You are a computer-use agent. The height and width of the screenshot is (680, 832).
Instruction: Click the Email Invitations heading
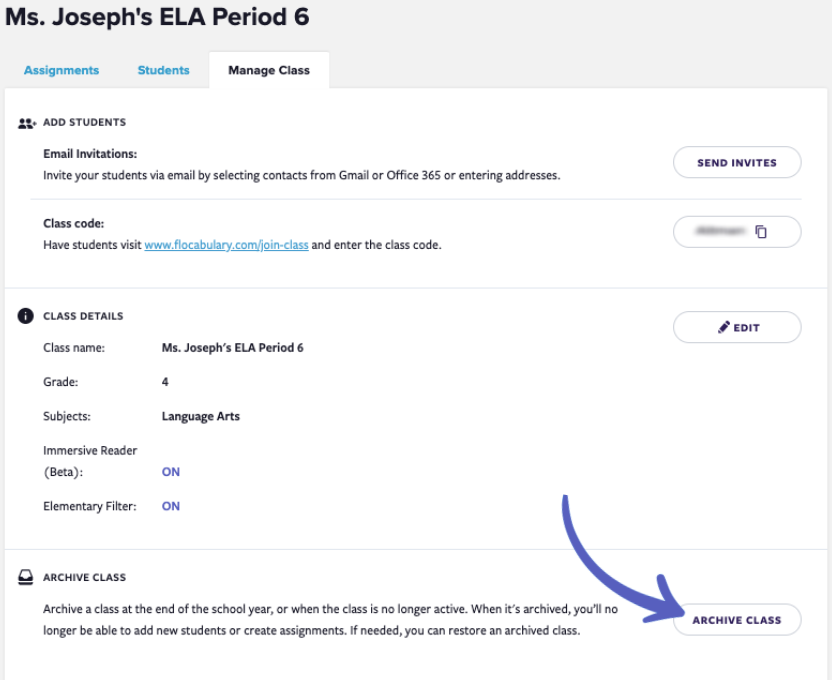tap(90, 154)
